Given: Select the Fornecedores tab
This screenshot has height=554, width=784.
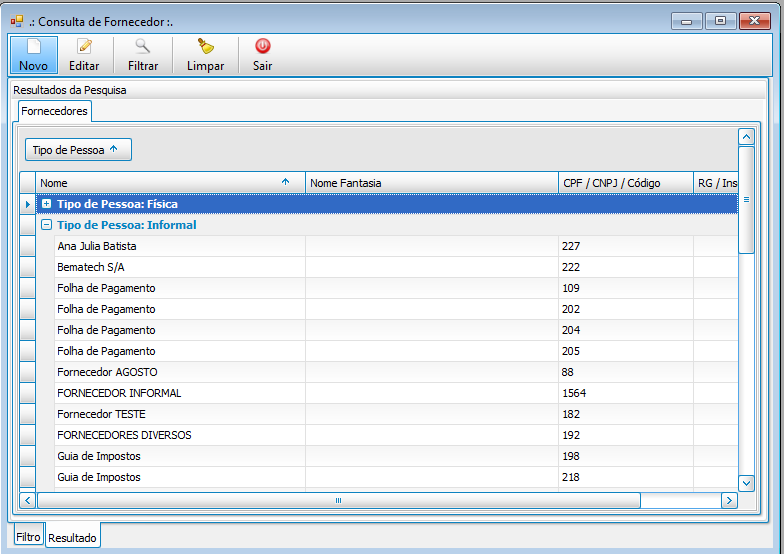Looking at the screenshot, I should 54,111.
